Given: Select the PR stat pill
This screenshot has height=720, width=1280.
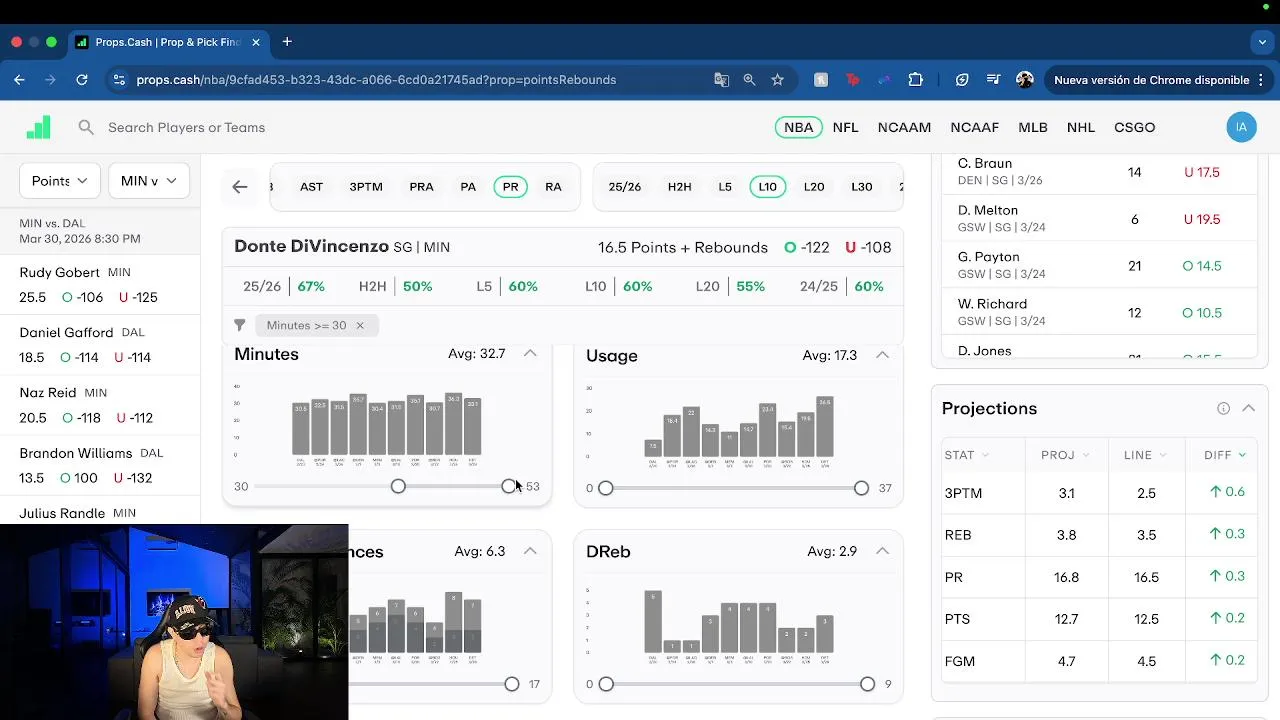Looking at the screenshot, I should click(511, 187).
